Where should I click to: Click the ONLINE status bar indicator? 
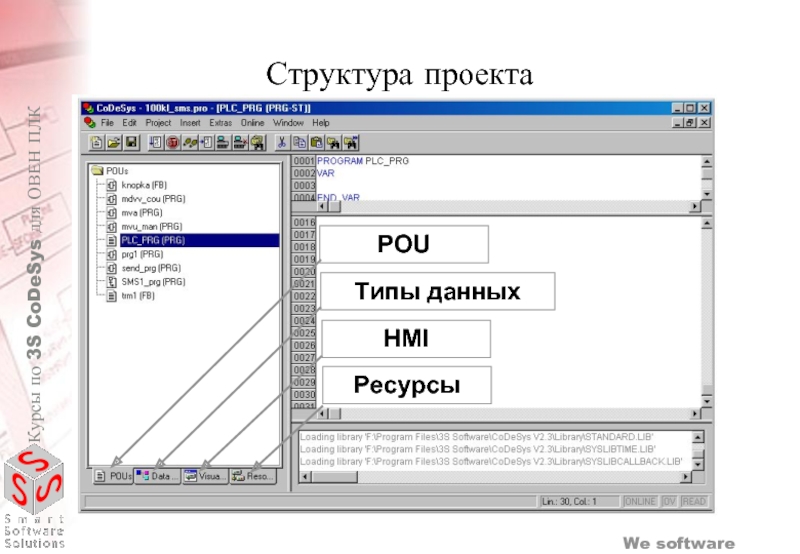click(639, 501)
